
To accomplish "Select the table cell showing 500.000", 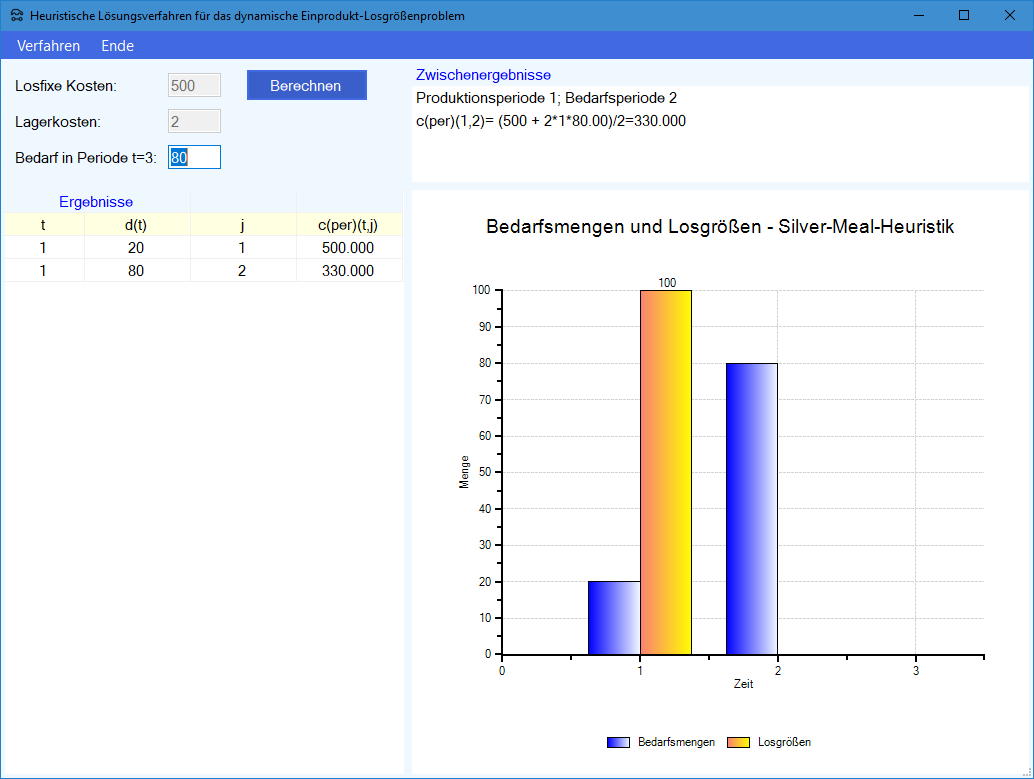I will pyautogui.click(x=349, y=248).
